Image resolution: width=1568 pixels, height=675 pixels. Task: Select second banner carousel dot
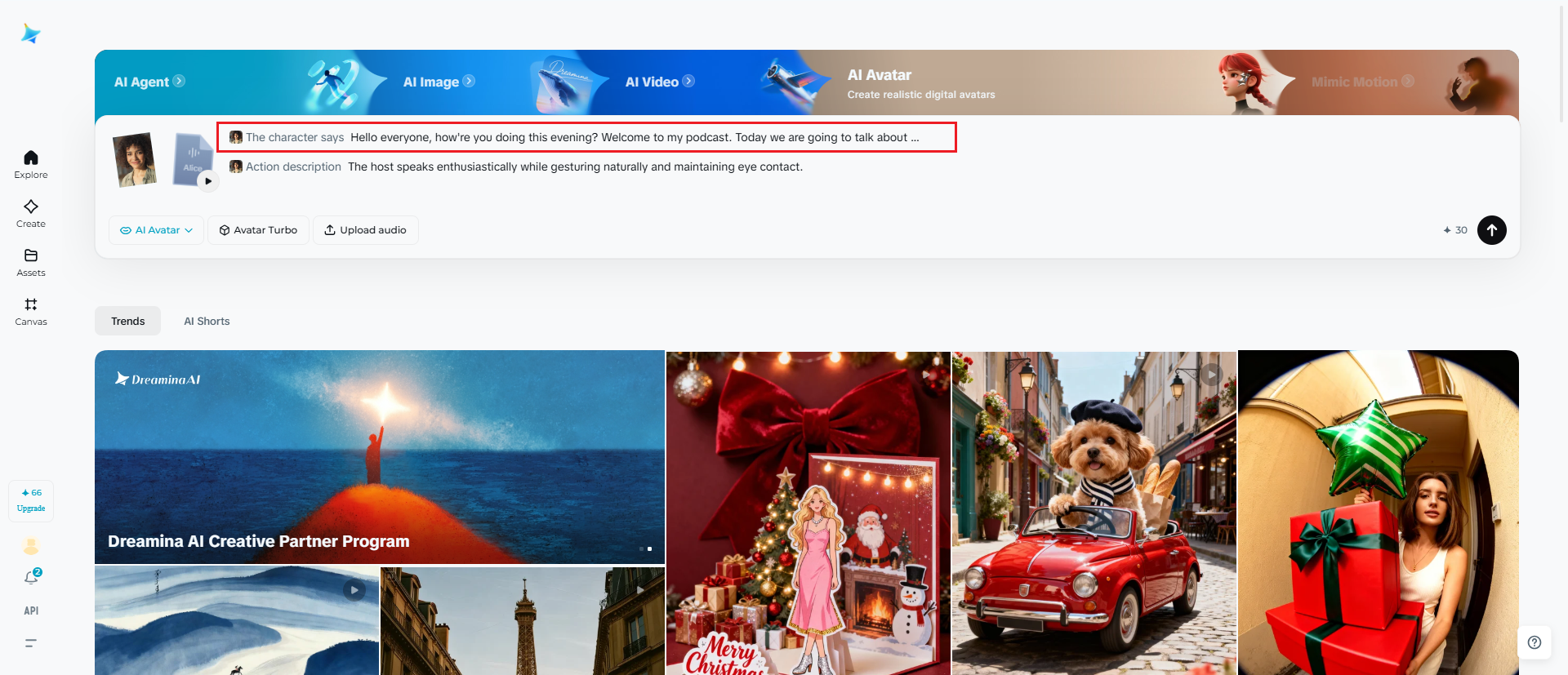(x=649, y=548)
